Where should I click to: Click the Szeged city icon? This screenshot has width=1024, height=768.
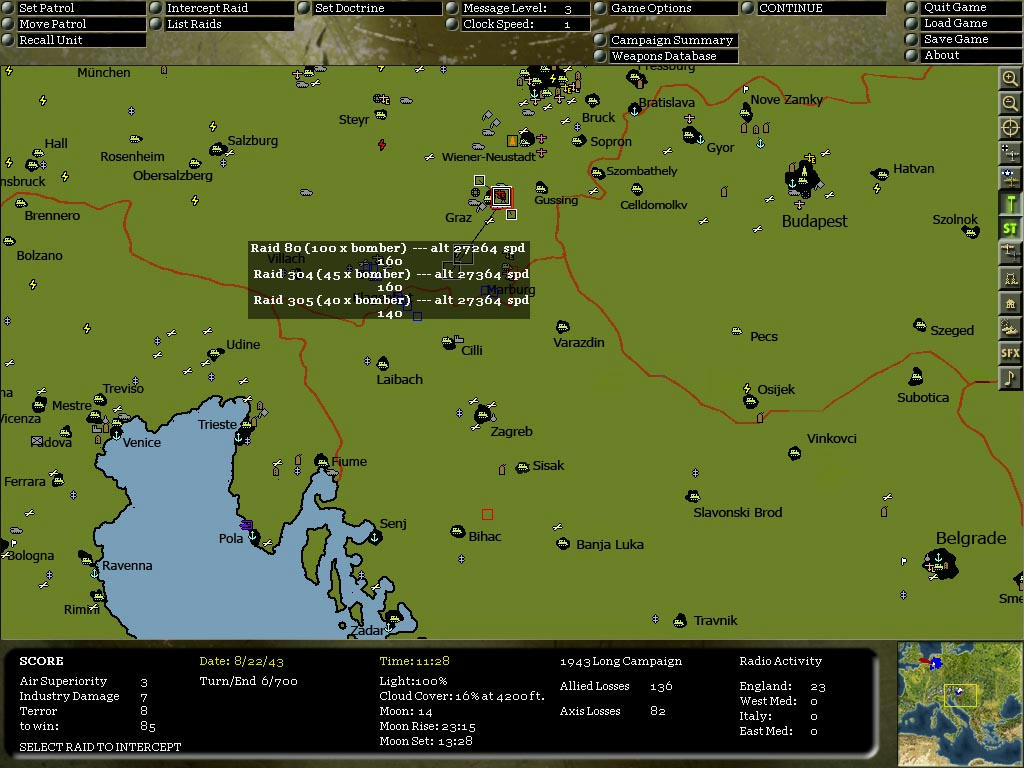[x=920, y=324]
